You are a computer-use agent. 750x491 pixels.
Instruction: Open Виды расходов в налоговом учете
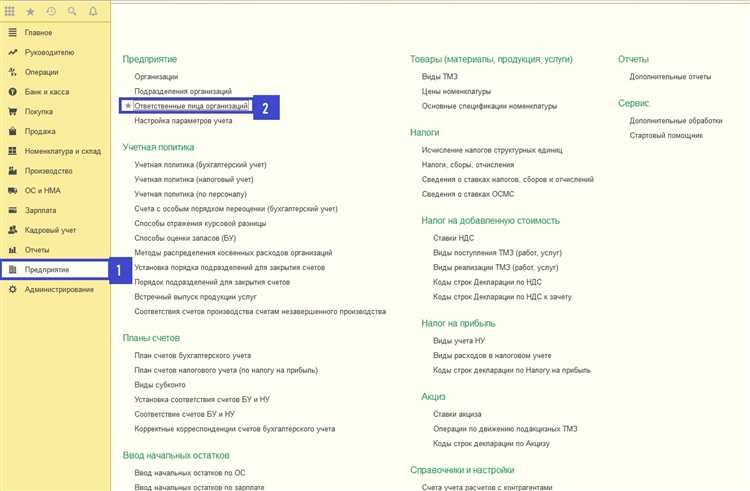point(492,355)
